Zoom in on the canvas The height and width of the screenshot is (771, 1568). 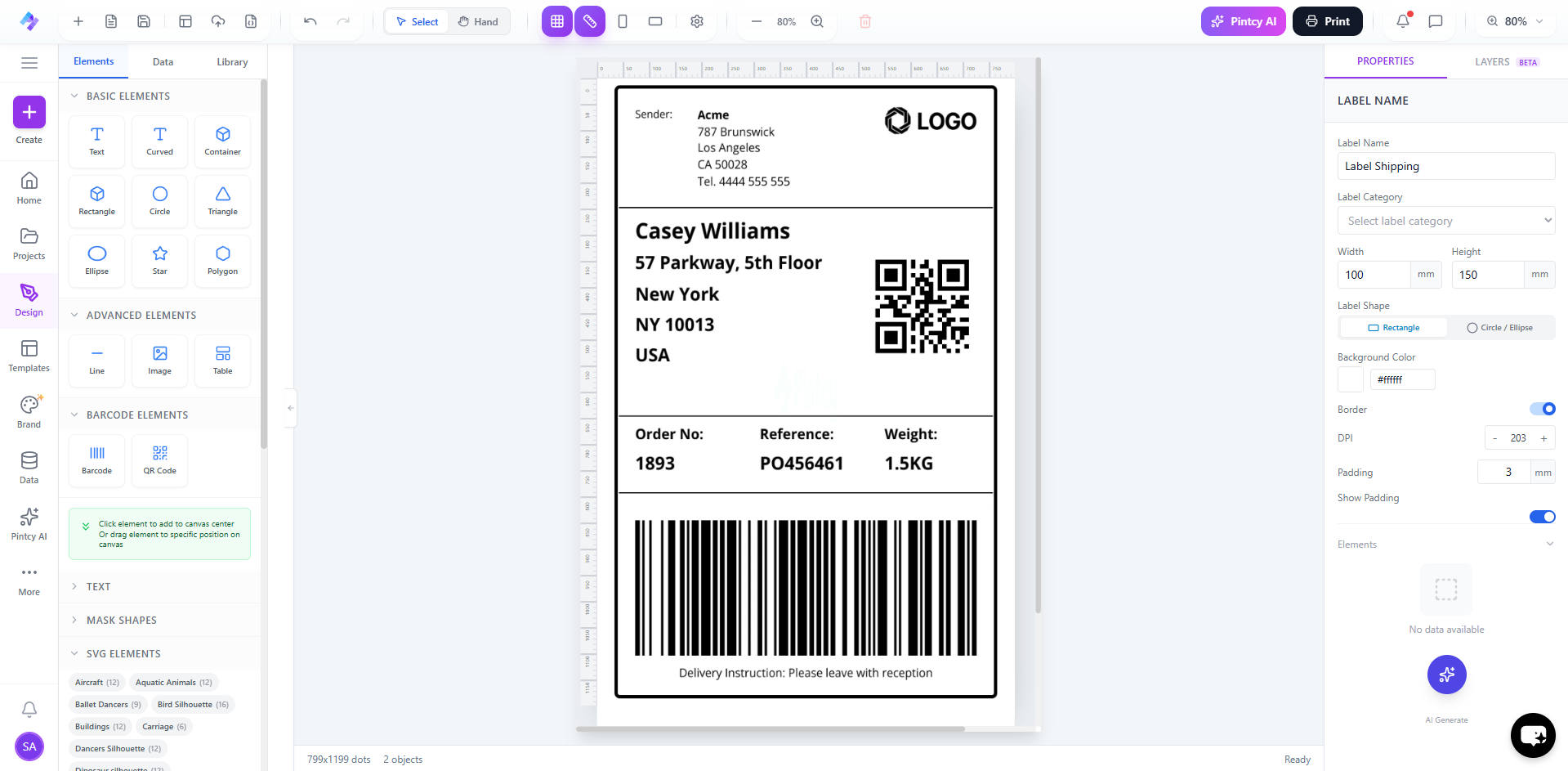click(817, 21)
